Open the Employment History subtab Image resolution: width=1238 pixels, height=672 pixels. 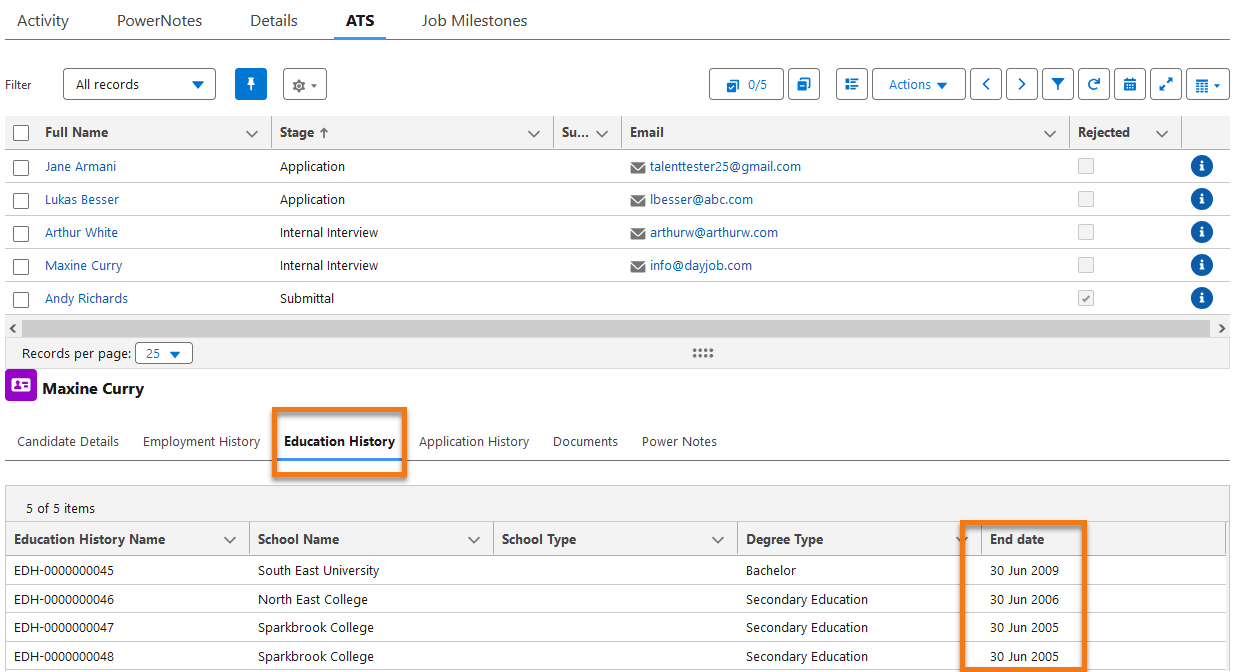pos(201,442)
